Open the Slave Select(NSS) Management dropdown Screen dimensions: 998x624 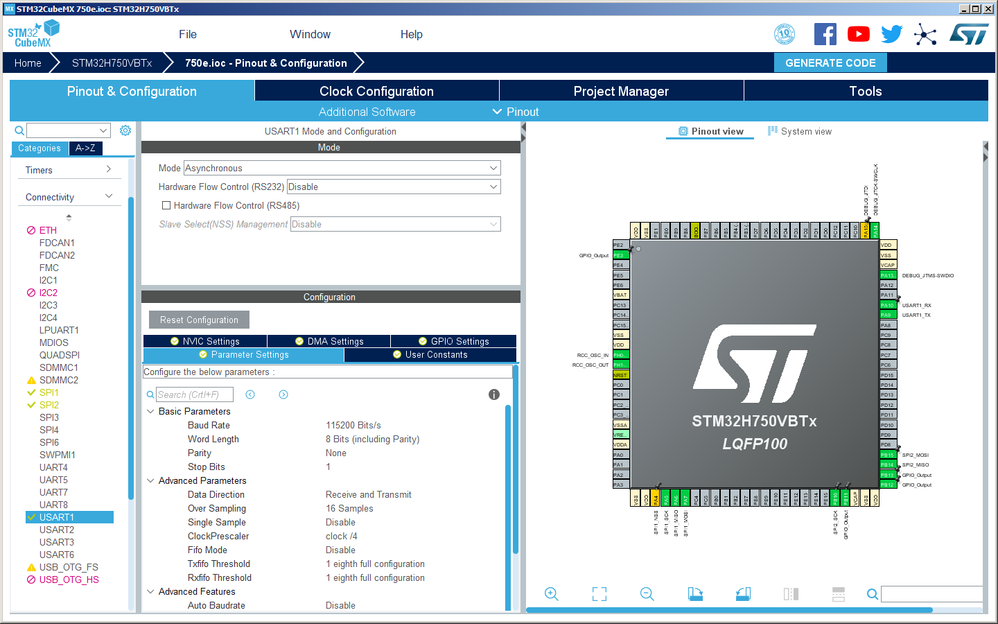pos(395,224)
